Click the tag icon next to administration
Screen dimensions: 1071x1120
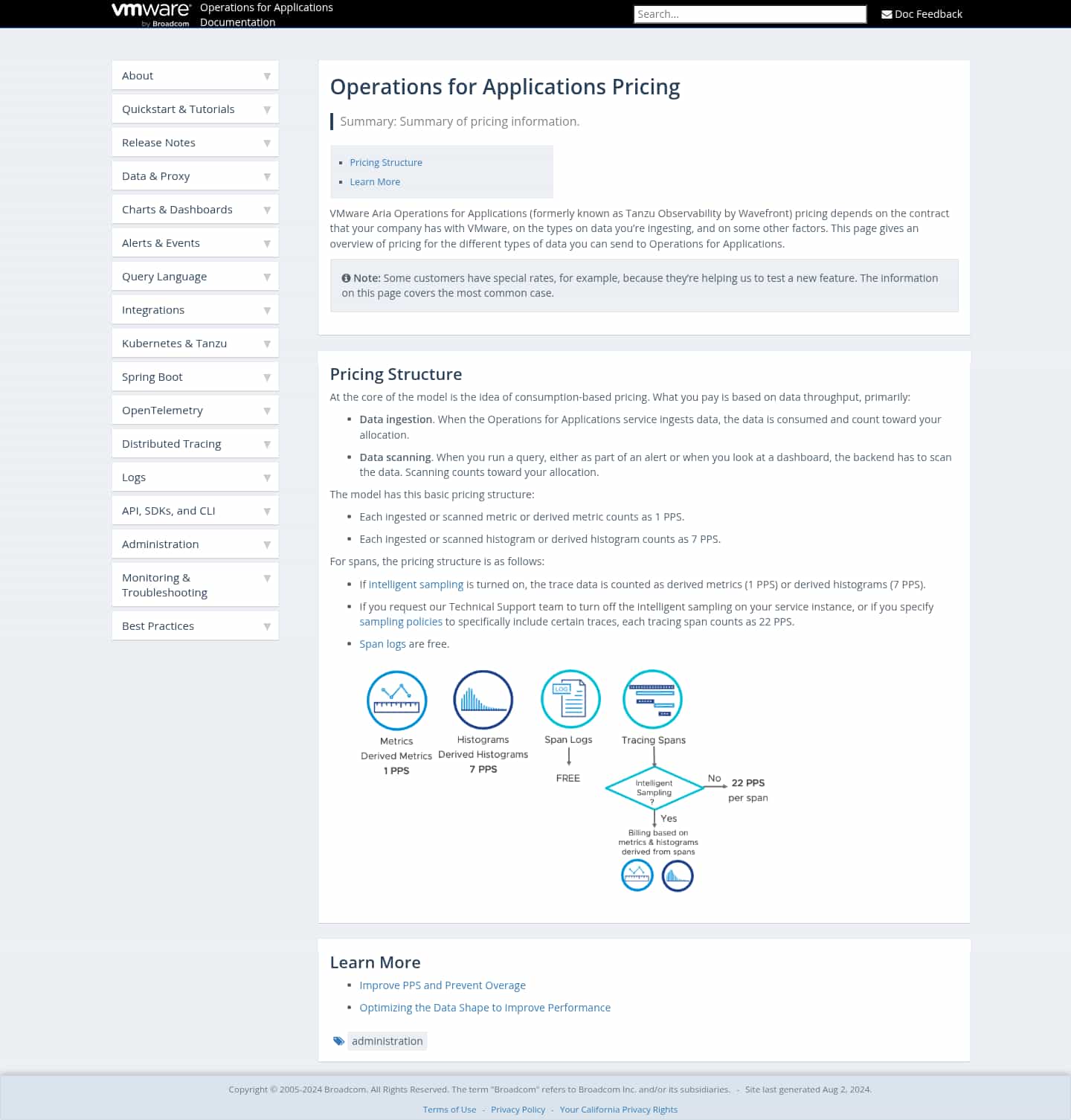339,1040
